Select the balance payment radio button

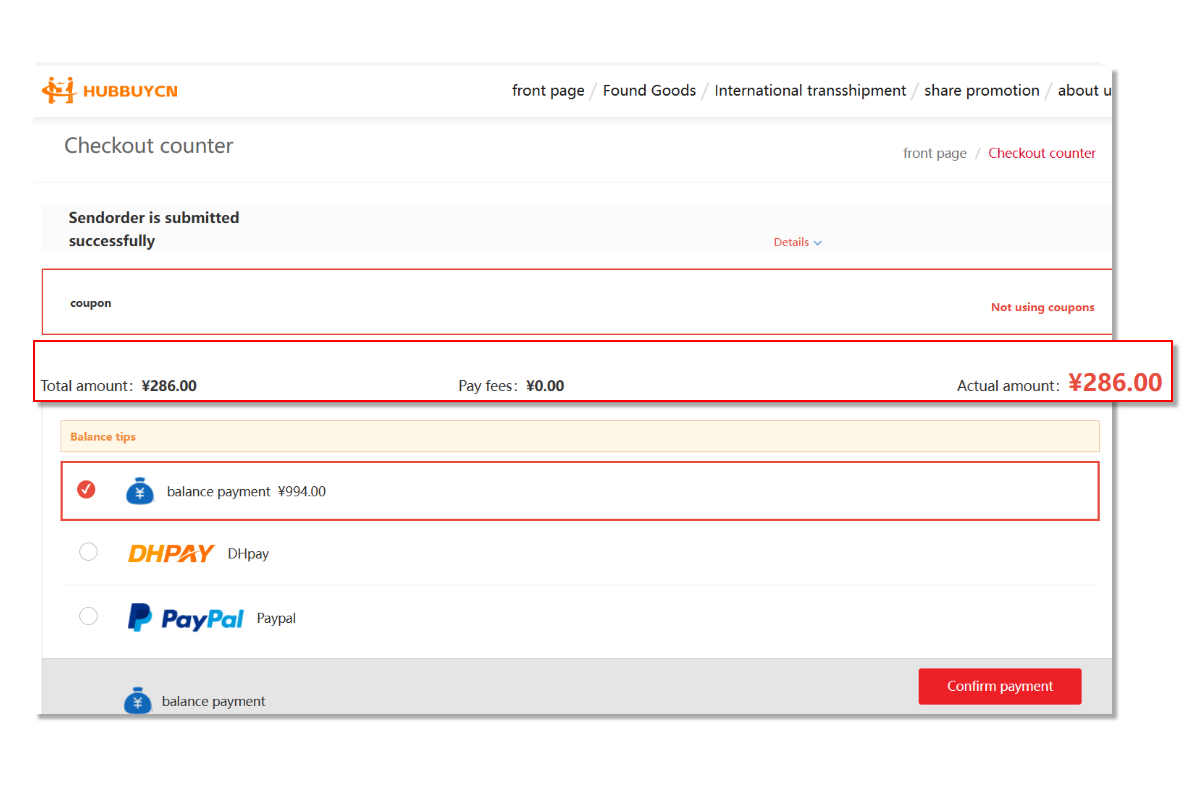87,489
